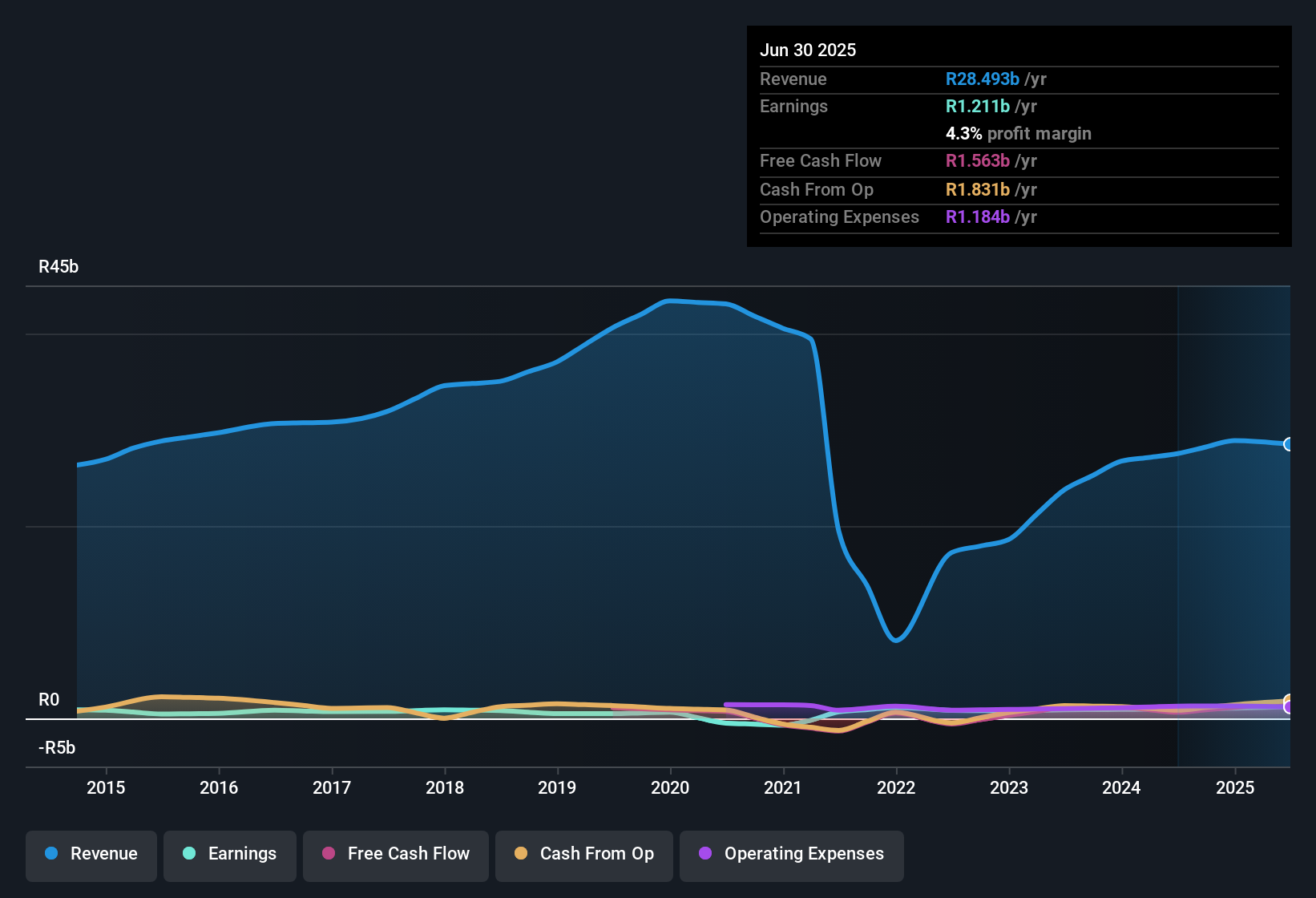The height and width of the screenshot is (898, 1316).
Task: Click the Earnings row label in tooltip
Action: [x=793, y=107]
